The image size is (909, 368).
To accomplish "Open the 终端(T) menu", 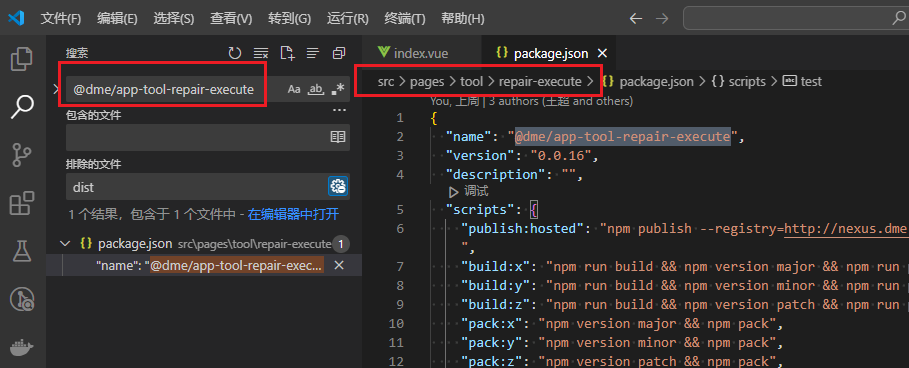I will point(405,19).
